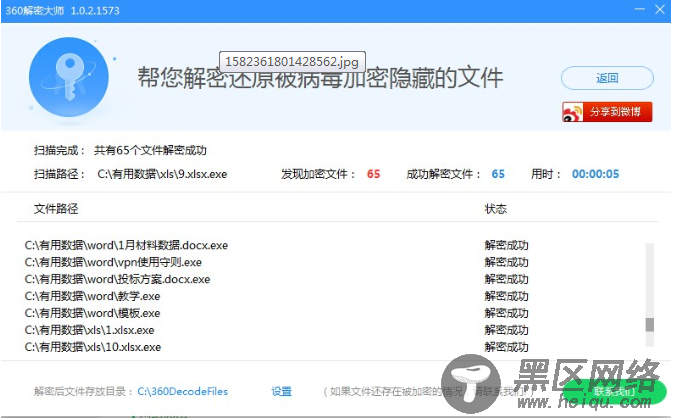
Task: Click the 状态 column header
Action: (496, 209)
